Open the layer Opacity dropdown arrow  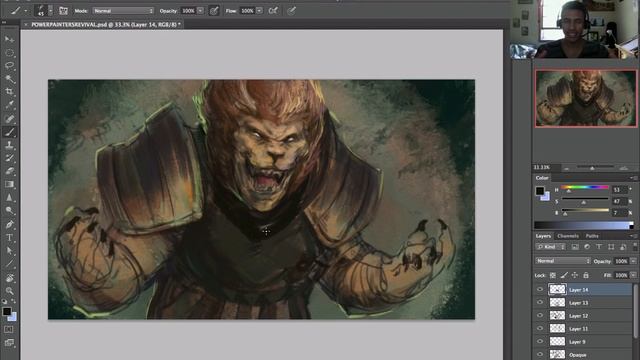tap(633, 261)
